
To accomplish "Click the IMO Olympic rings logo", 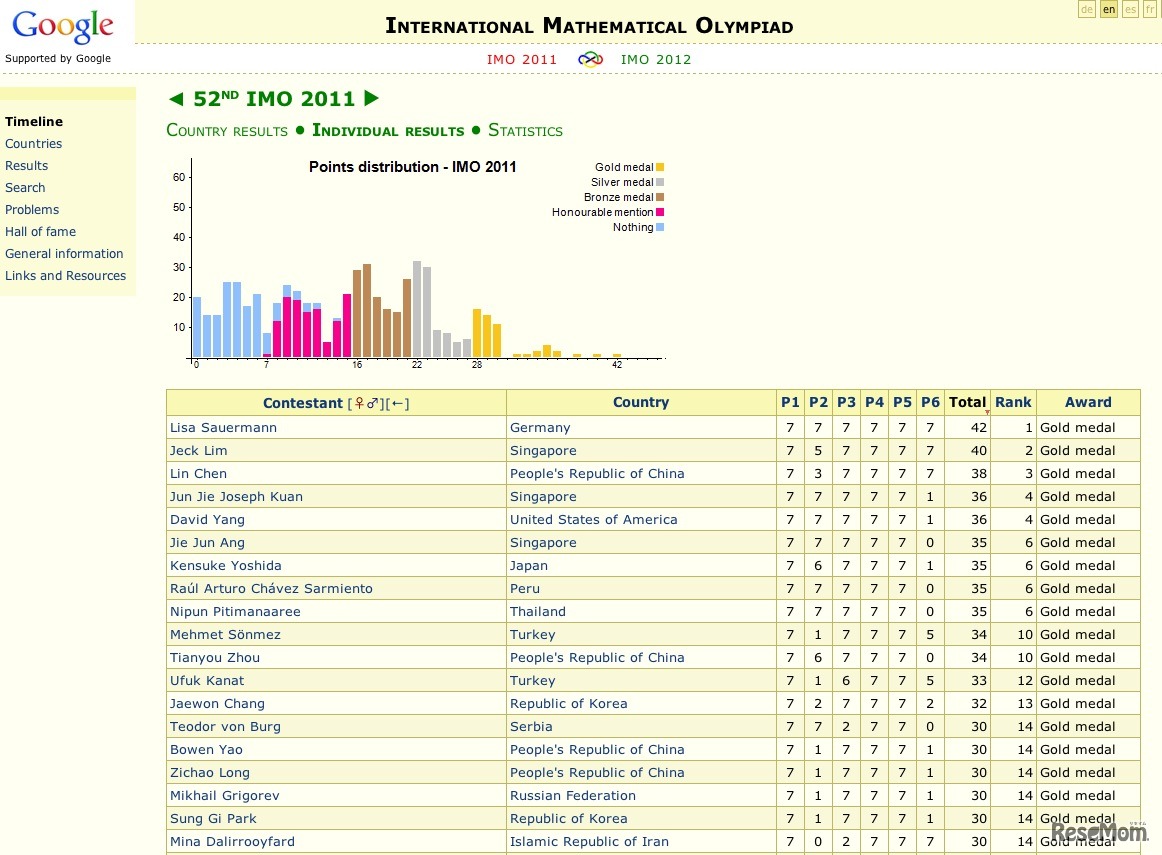I will (x=589, y=59).
